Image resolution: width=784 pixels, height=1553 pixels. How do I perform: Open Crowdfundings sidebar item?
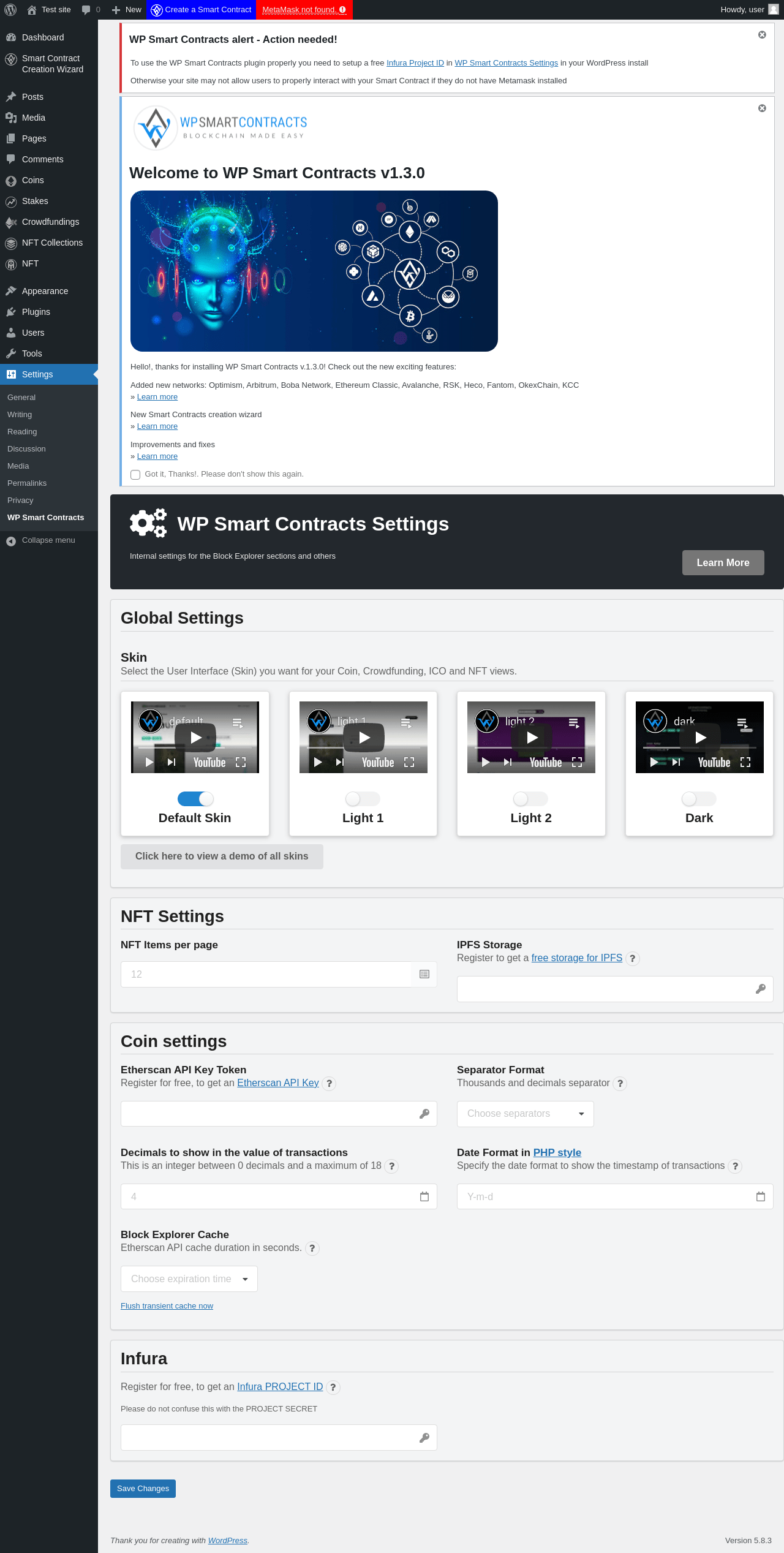pyautogui.click(x=49, y=222)
